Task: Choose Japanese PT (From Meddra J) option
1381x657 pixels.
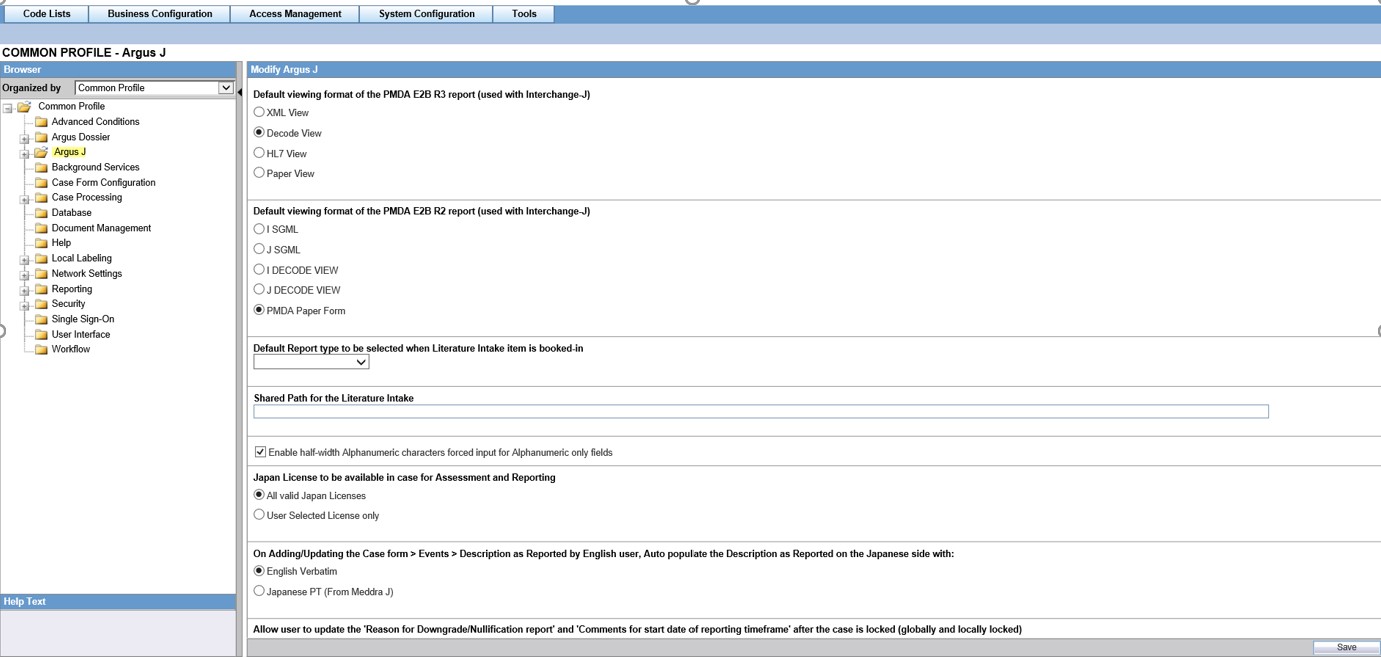Action: point(259,591)
